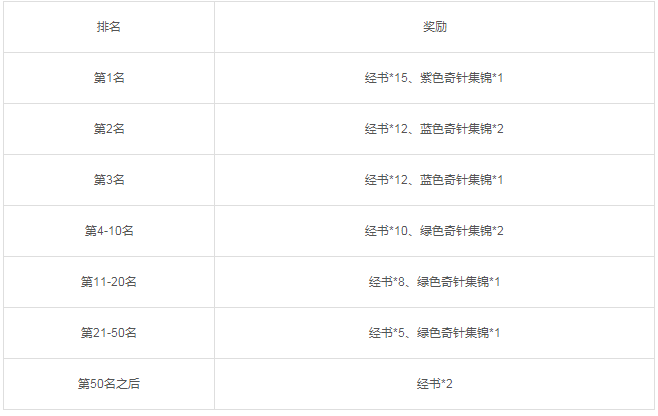Click the 第11-20名 rank cell

108,282
